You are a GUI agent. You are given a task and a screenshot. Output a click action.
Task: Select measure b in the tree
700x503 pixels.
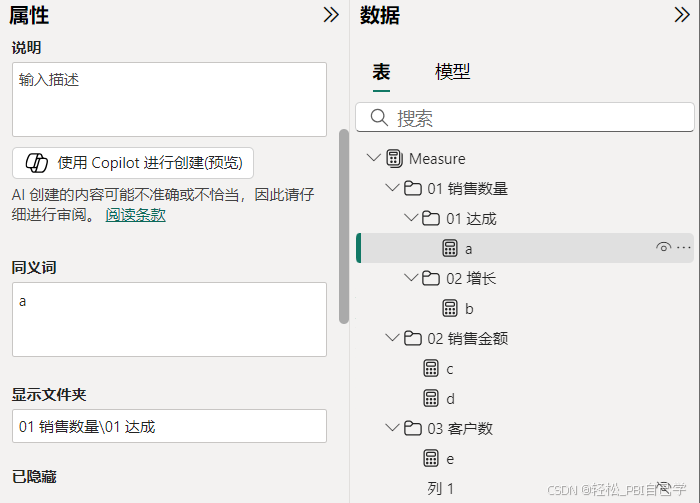(525, 308)
